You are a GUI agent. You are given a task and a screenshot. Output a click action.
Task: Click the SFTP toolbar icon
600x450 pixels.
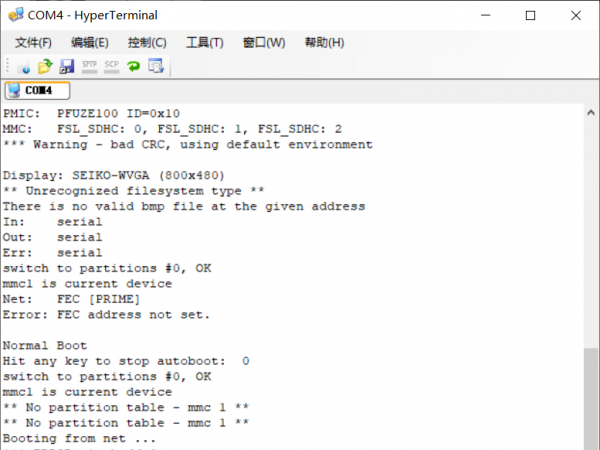click(90, 67)
